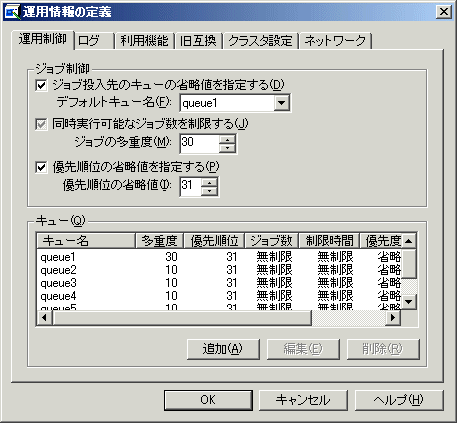Image resolution: width=457 pixels, height=423 pixels.
Task: Open the ログ tab
Action: [94, 41]
